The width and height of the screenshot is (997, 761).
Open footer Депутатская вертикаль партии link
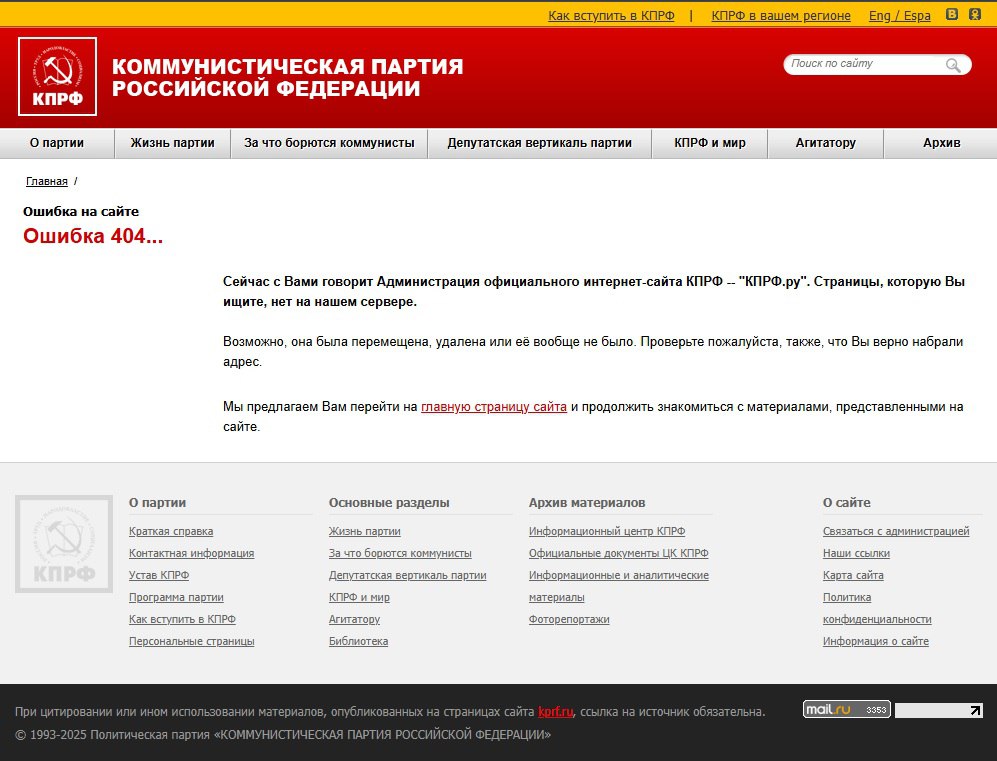408,575
